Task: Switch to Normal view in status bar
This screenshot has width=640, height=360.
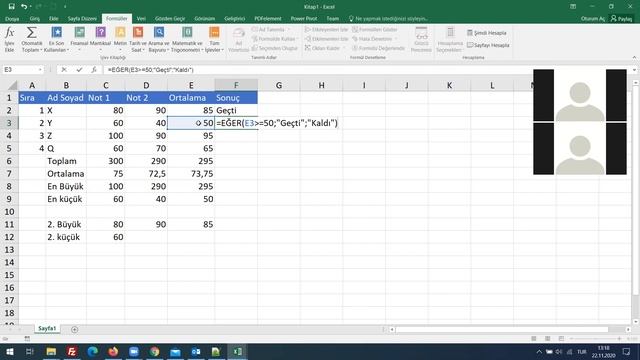Action: 533,339
